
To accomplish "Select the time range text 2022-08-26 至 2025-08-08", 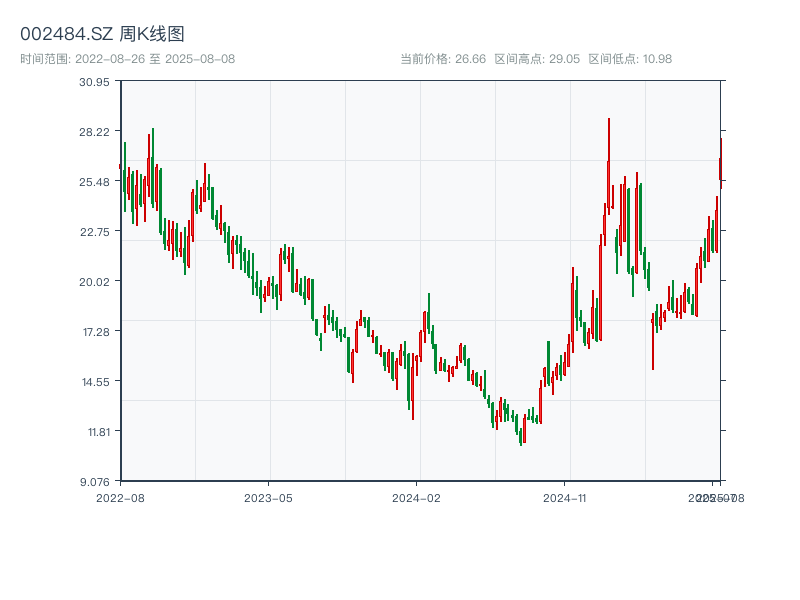I will (x=155, y=59).
